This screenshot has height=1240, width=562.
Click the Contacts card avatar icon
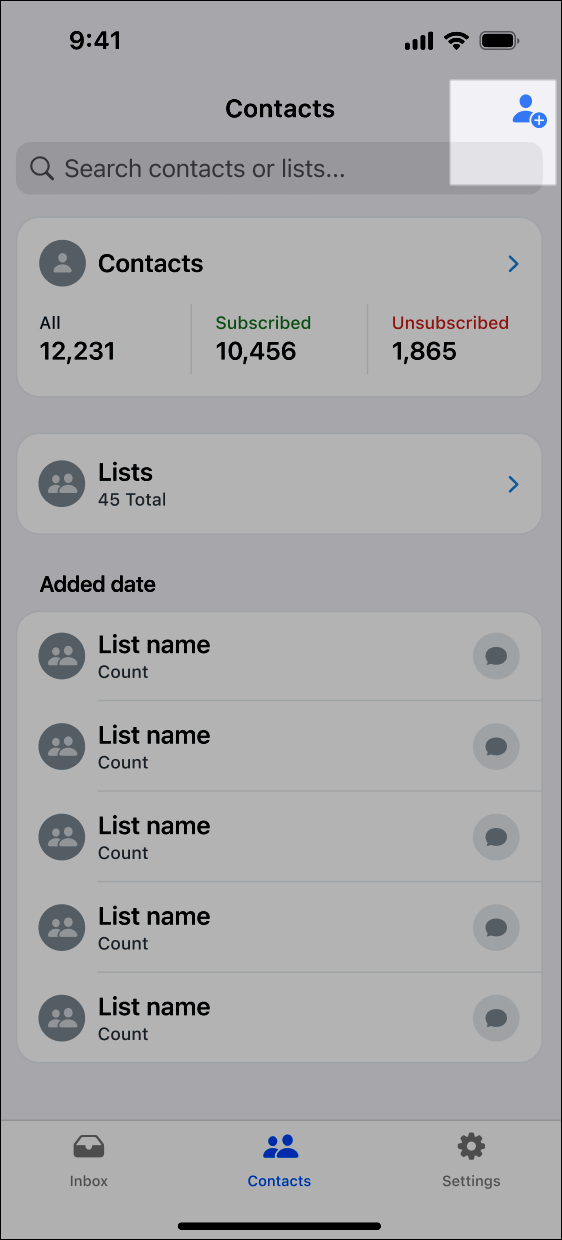[x=62, y=264]
